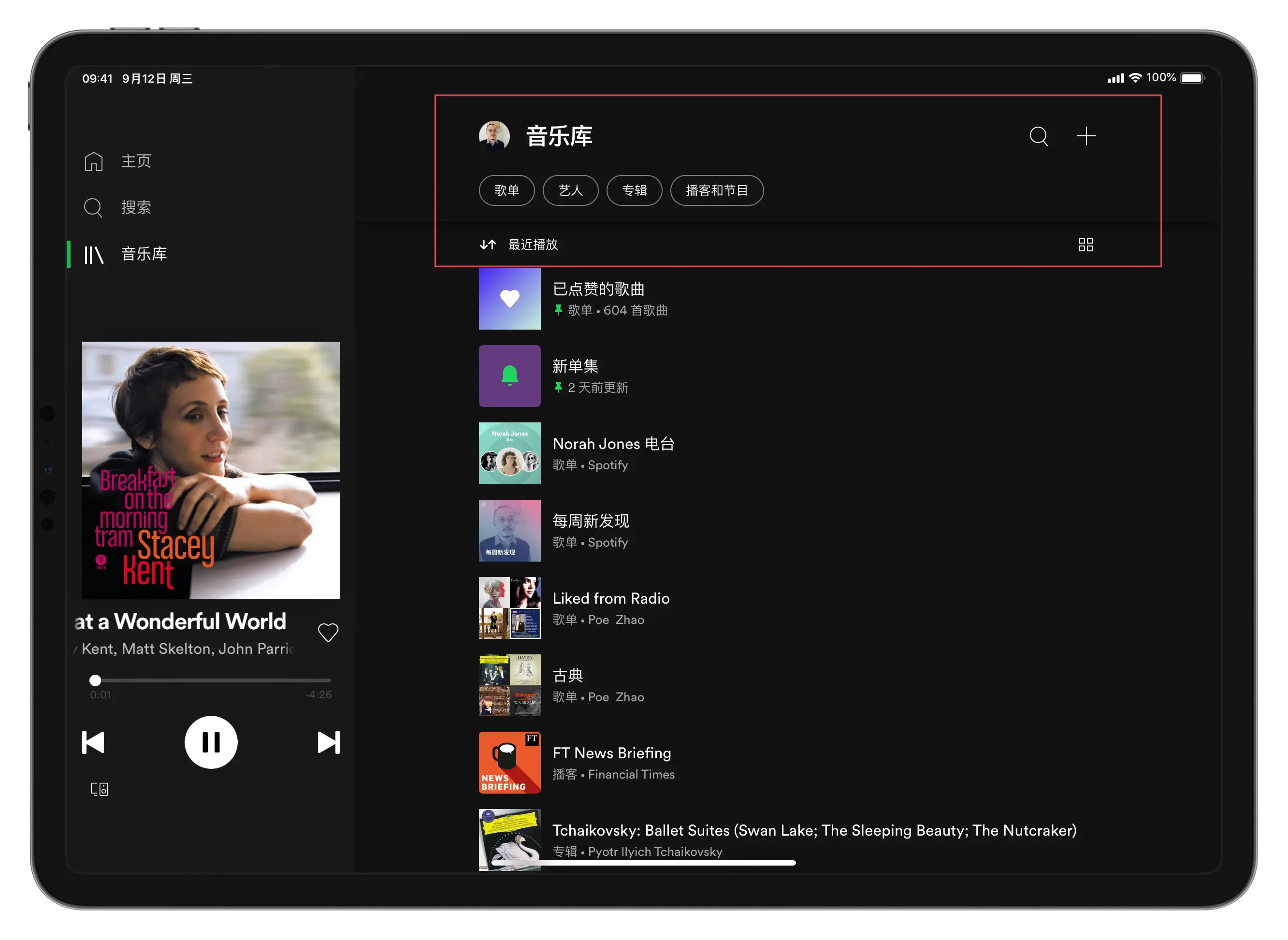
Task: Add new playlist with the plus icon
Action: pos(1086,136)
